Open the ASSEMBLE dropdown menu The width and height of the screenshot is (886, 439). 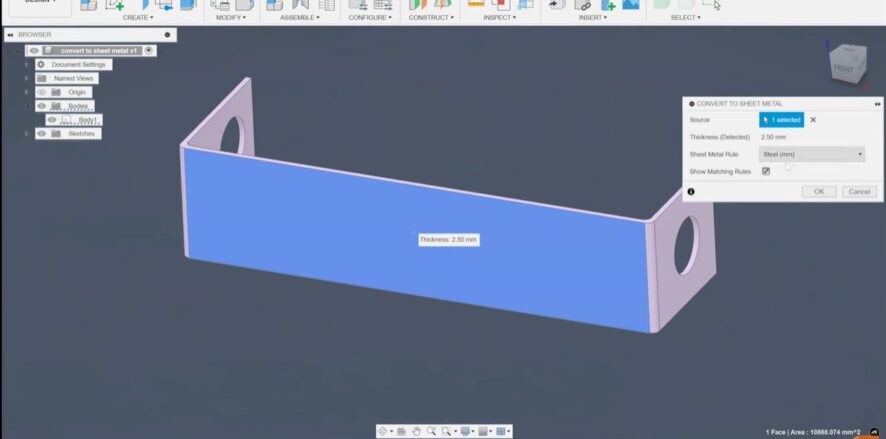point(299,18)
